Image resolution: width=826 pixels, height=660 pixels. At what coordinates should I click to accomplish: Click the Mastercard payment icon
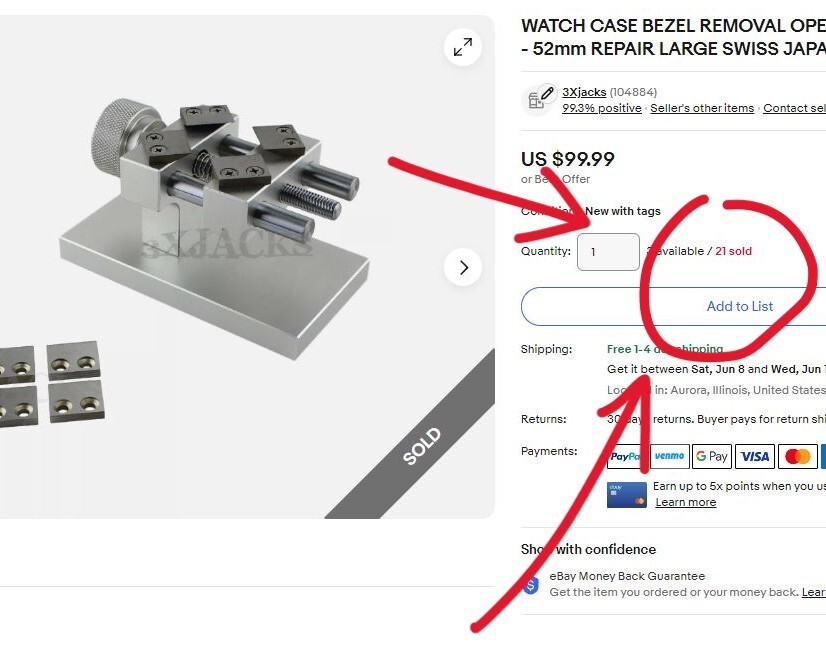coord(798,456)
